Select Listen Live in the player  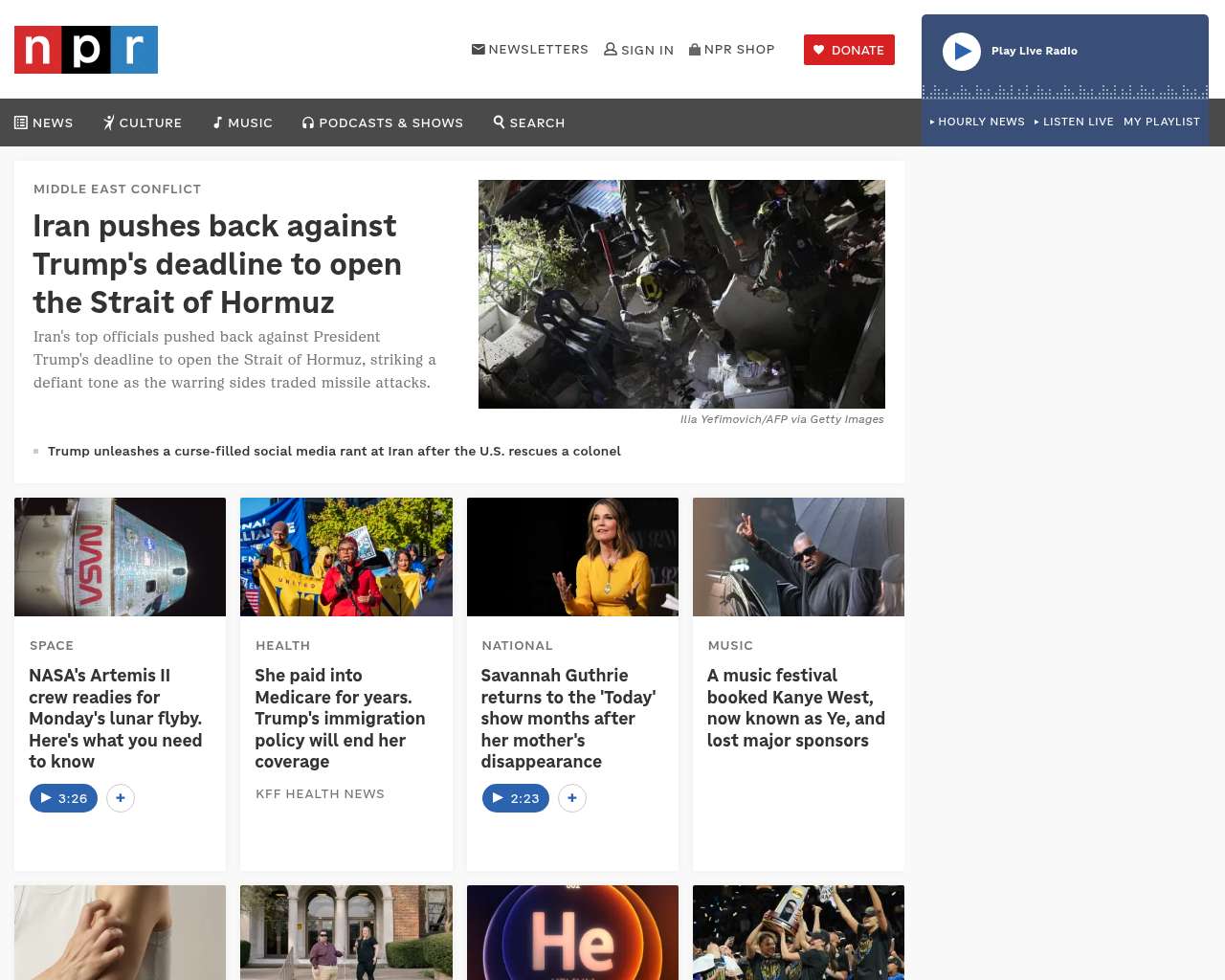[x=1074, y=122]
